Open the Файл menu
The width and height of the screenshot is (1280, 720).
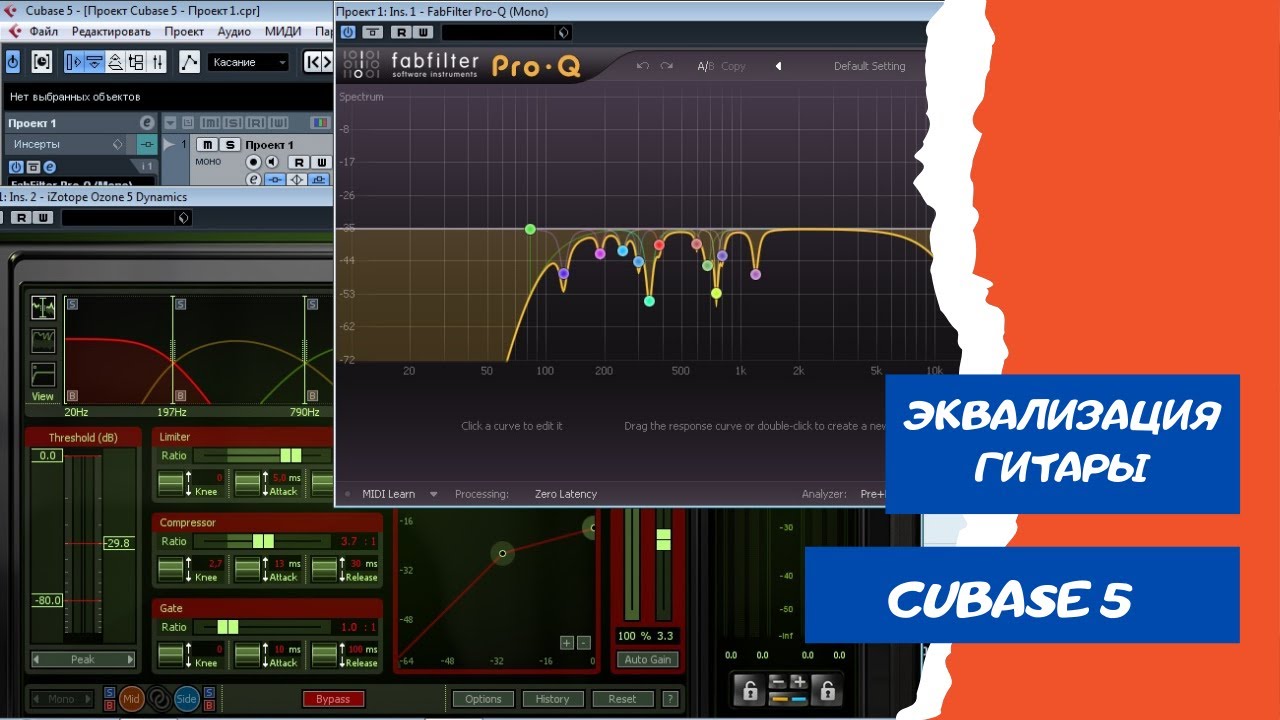43,31
